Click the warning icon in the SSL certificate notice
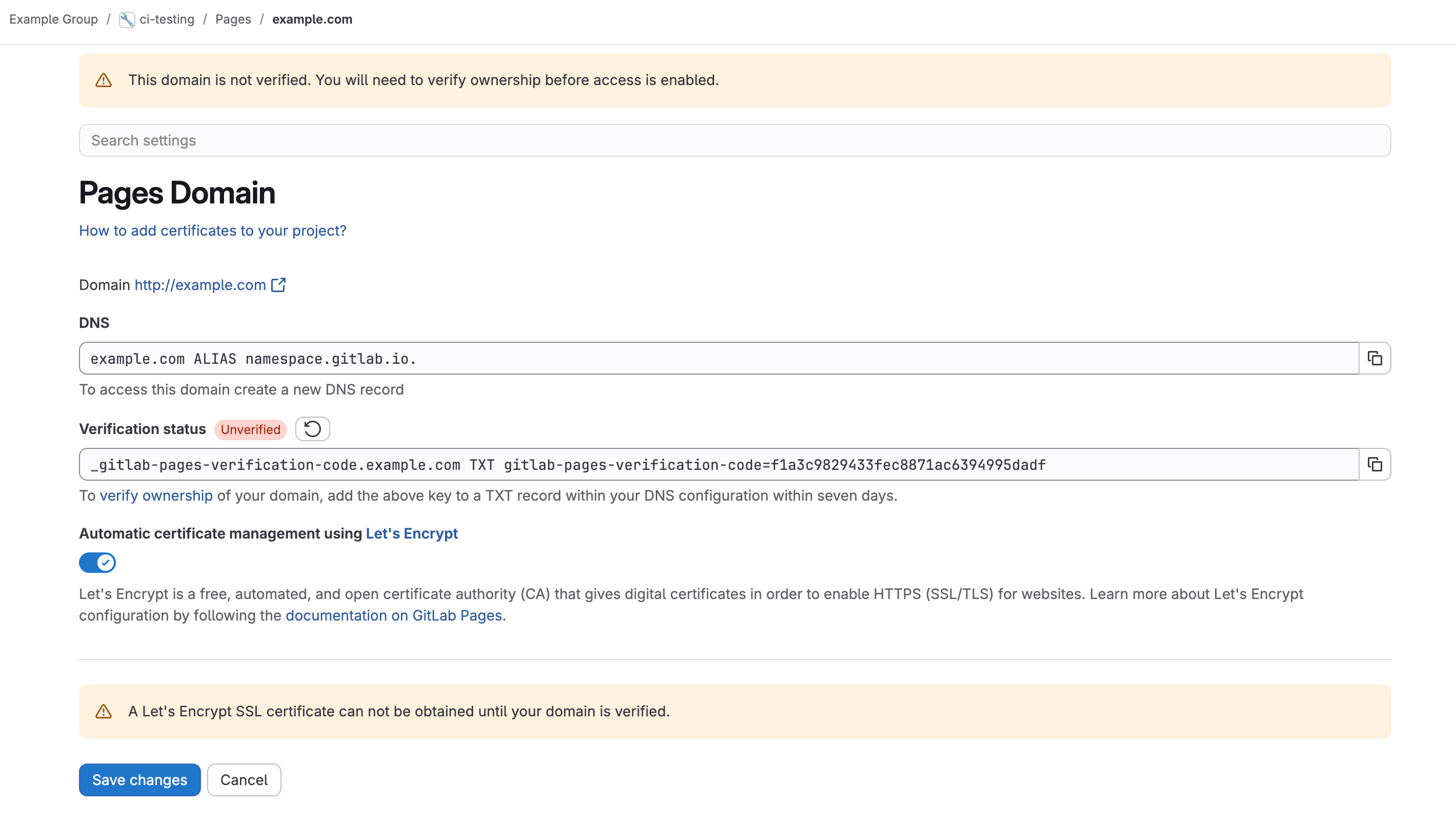 [104, 712]
